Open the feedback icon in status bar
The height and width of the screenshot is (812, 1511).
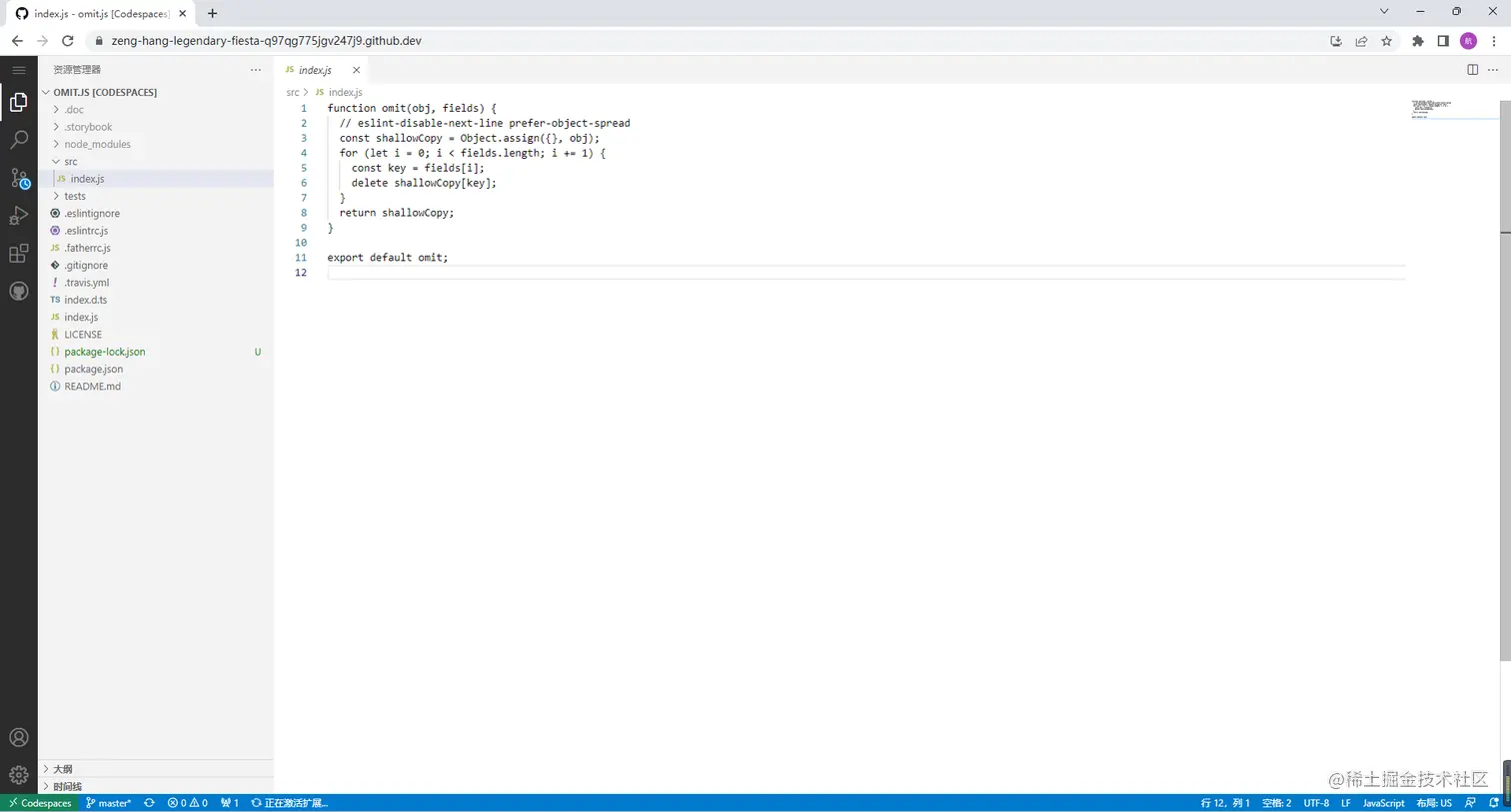[x=1470, y=803]
